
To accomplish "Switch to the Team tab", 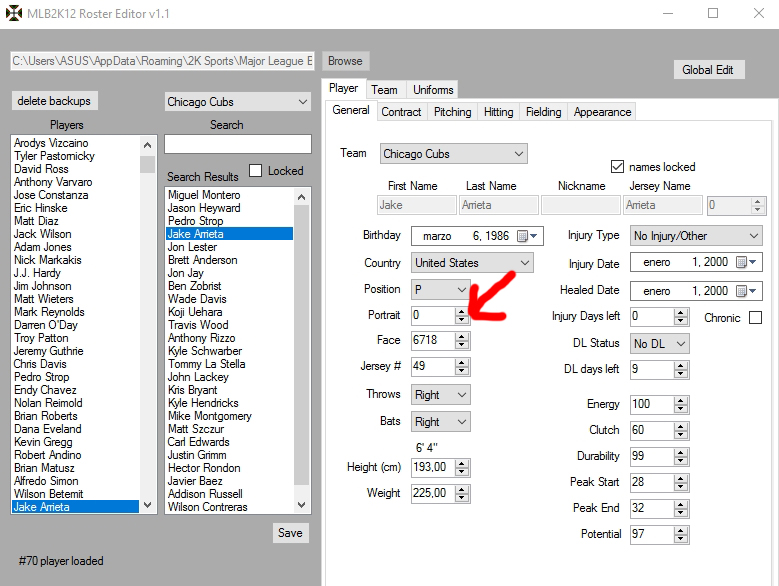I will (384, 90).
